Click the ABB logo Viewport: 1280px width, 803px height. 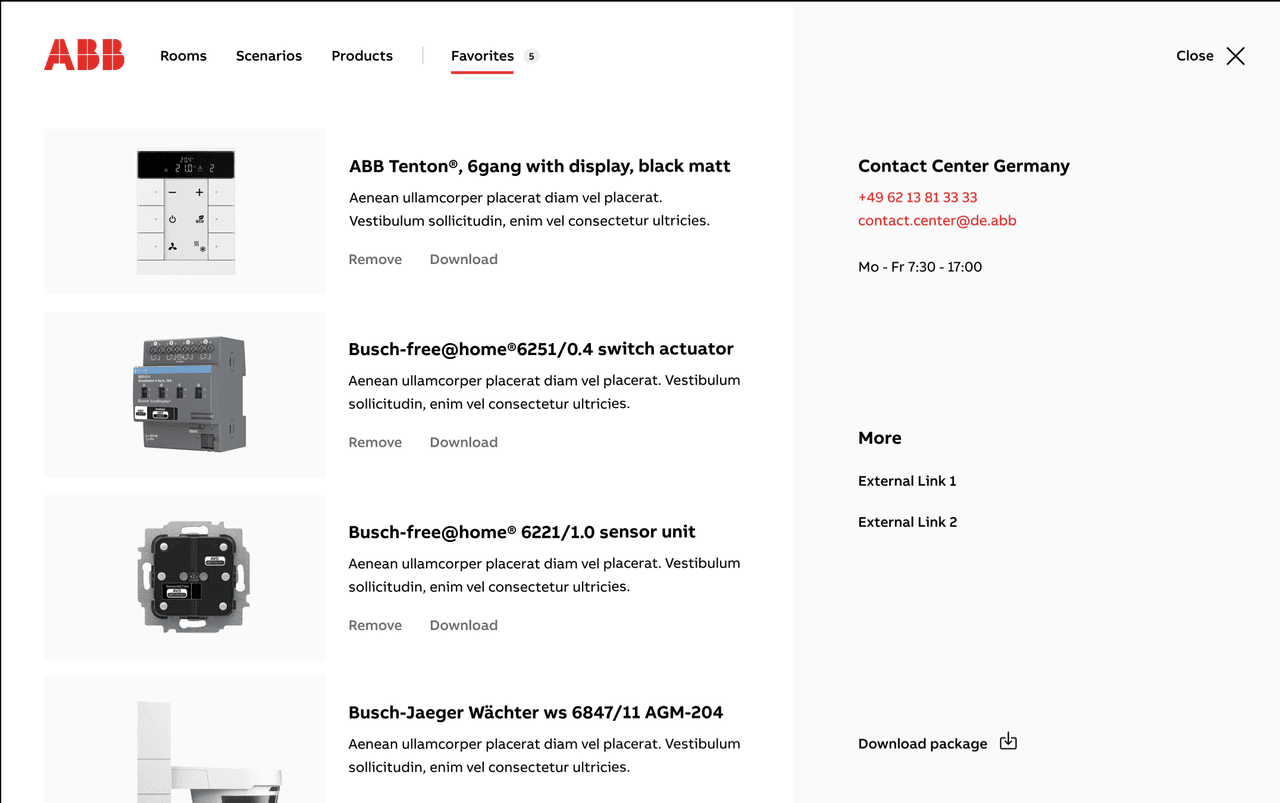(x=84, y=55)
